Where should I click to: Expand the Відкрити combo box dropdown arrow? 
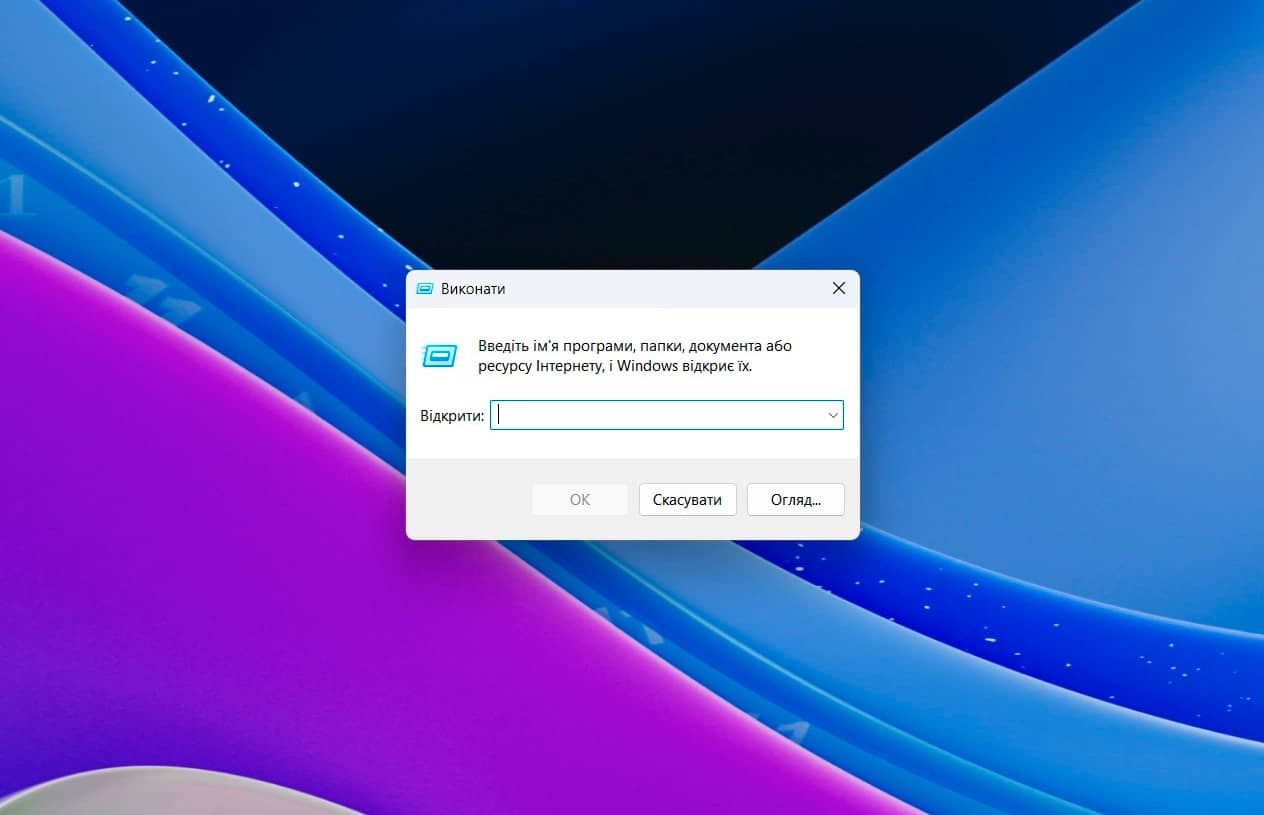click(x=832, y=415)
